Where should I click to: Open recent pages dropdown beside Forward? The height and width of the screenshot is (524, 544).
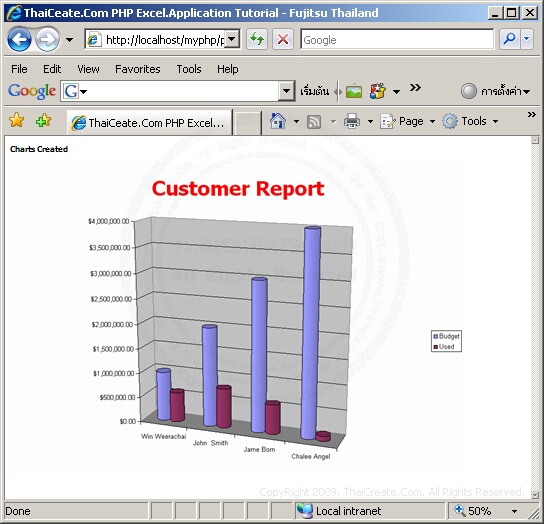coord(69,40)
